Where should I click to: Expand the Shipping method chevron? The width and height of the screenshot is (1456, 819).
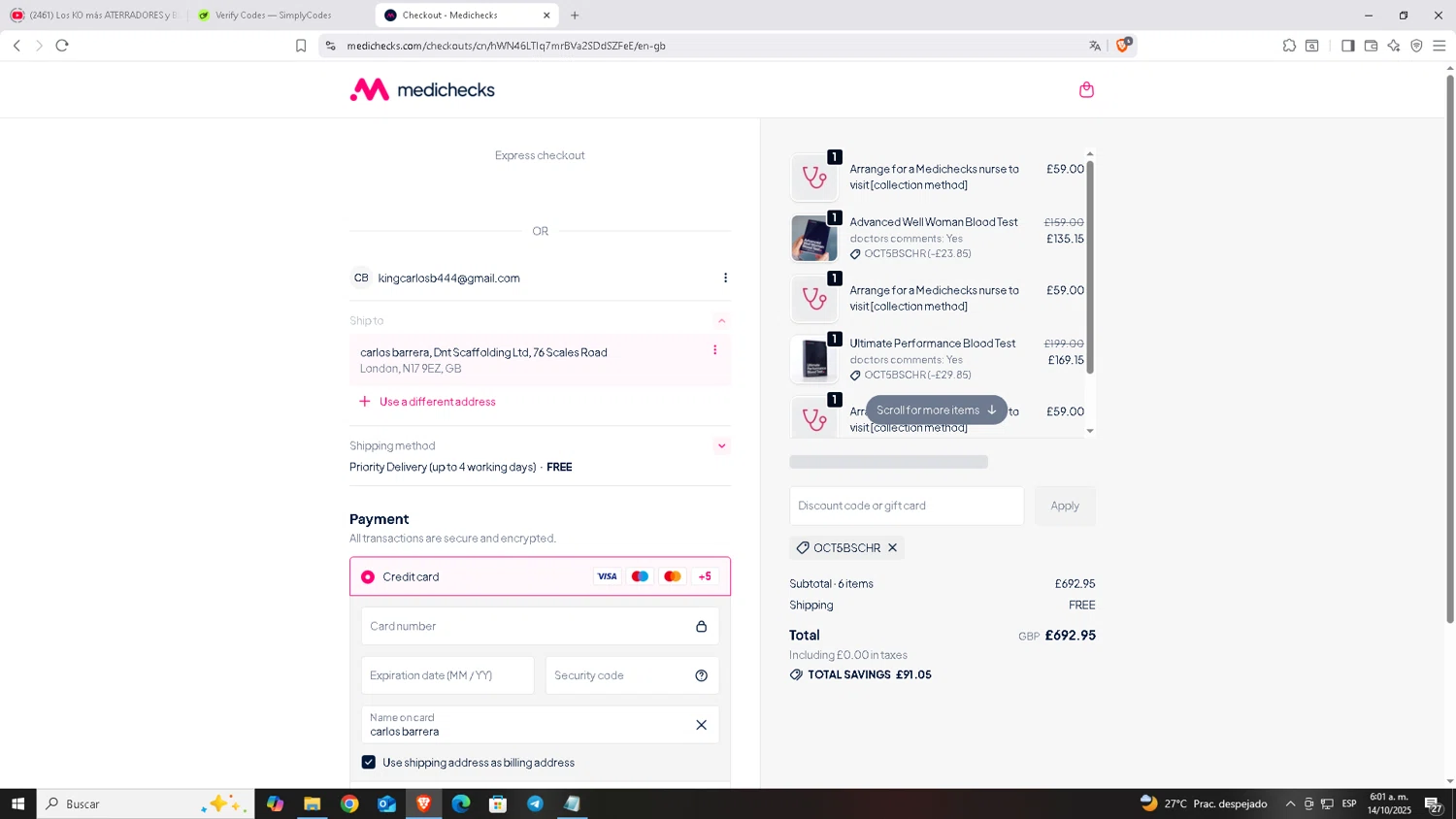coord(721,446)
